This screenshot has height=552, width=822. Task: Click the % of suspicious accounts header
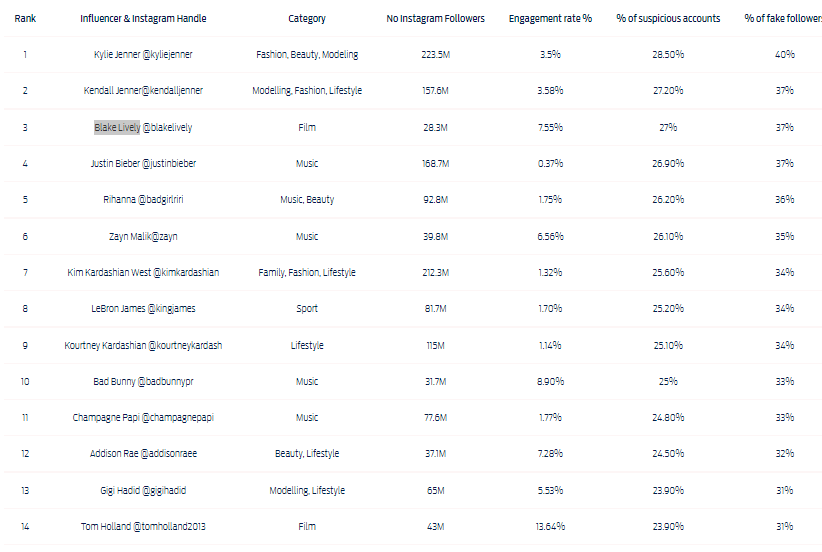tap(668, 19)
